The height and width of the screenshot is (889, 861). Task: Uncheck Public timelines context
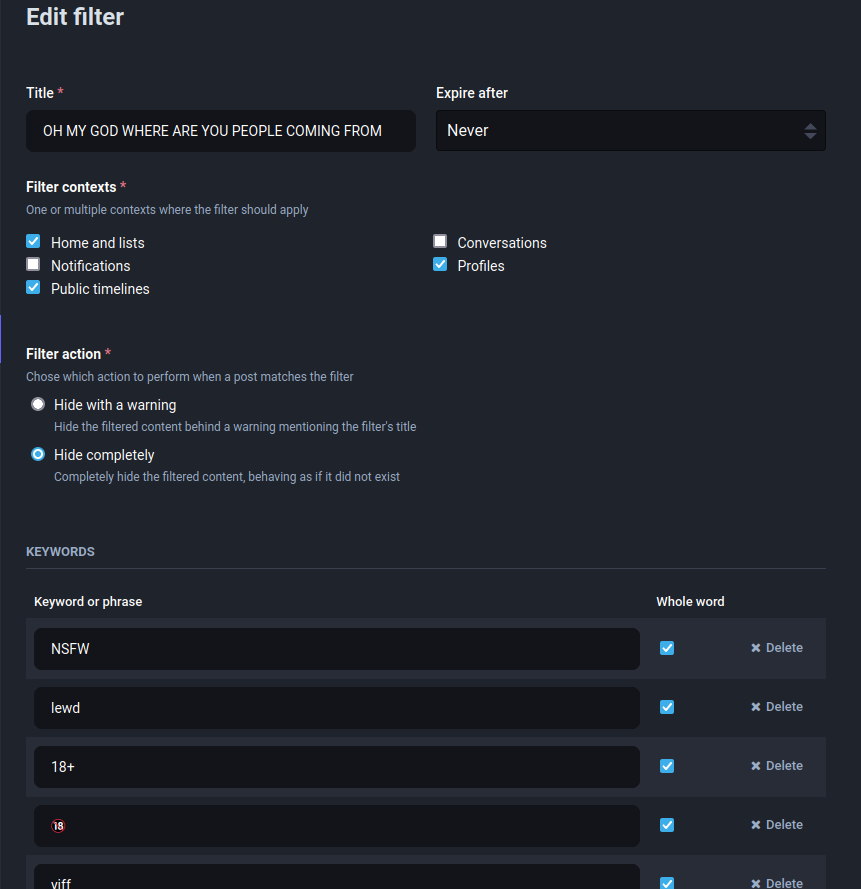click(x=33, y=288)
